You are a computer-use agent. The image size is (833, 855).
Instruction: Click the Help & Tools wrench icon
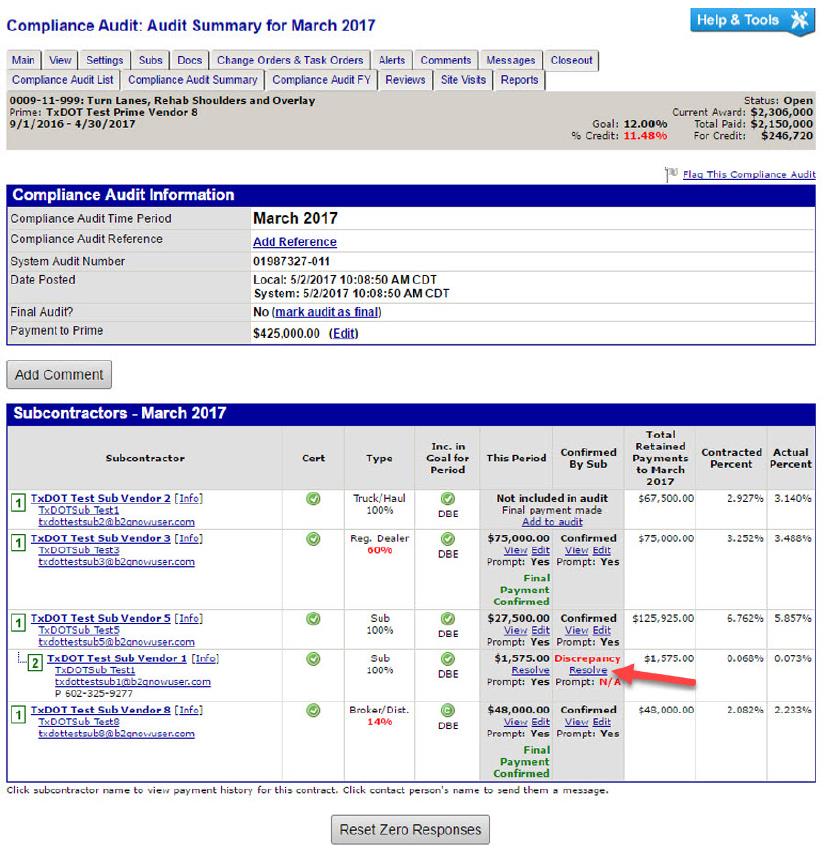pos(799,21)
